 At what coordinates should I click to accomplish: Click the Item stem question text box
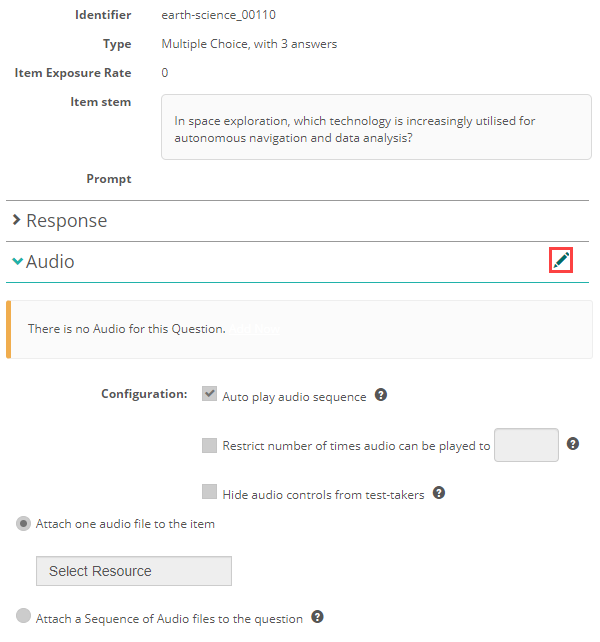pos(376,128)
